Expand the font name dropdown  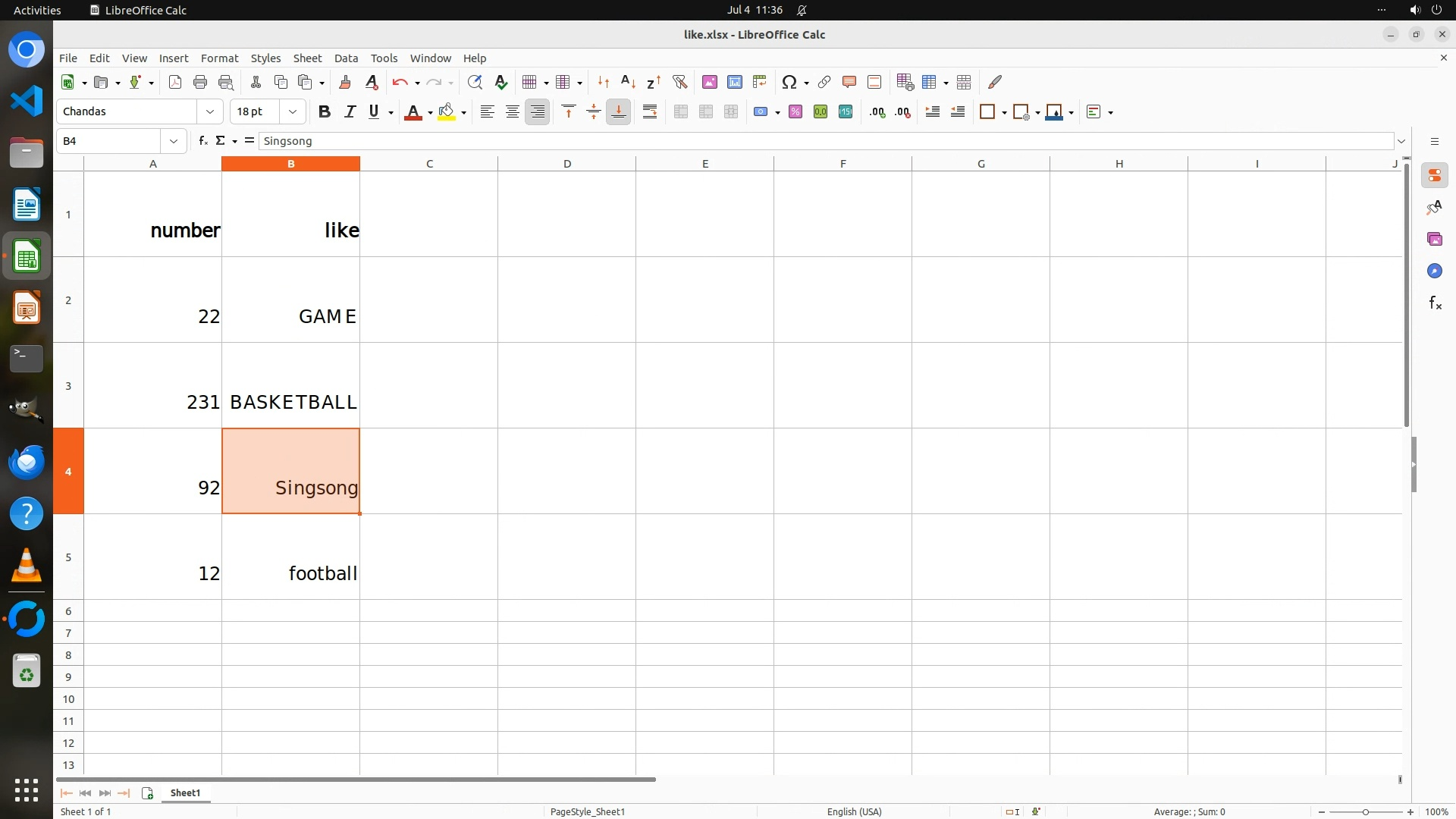coord(210,111)
